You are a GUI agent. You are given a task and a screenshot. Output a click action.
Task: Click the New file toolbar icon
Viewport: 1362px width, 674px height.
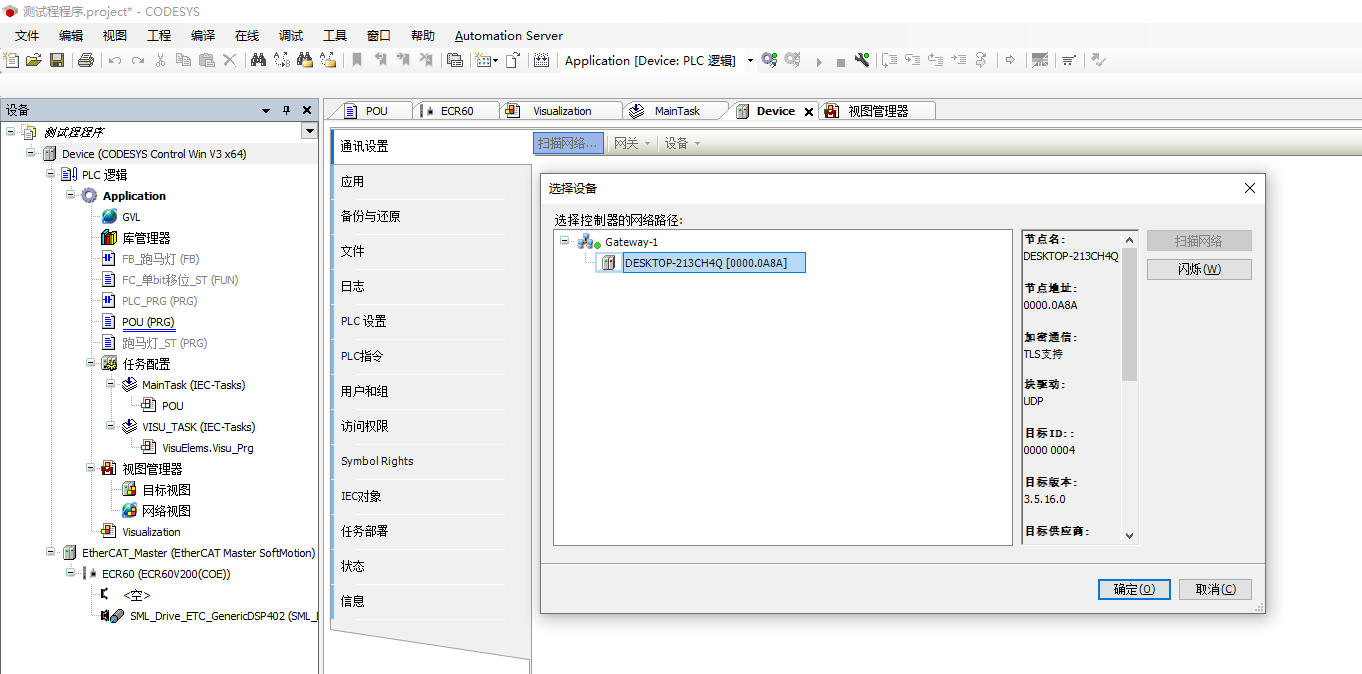[x=12, y=60]
